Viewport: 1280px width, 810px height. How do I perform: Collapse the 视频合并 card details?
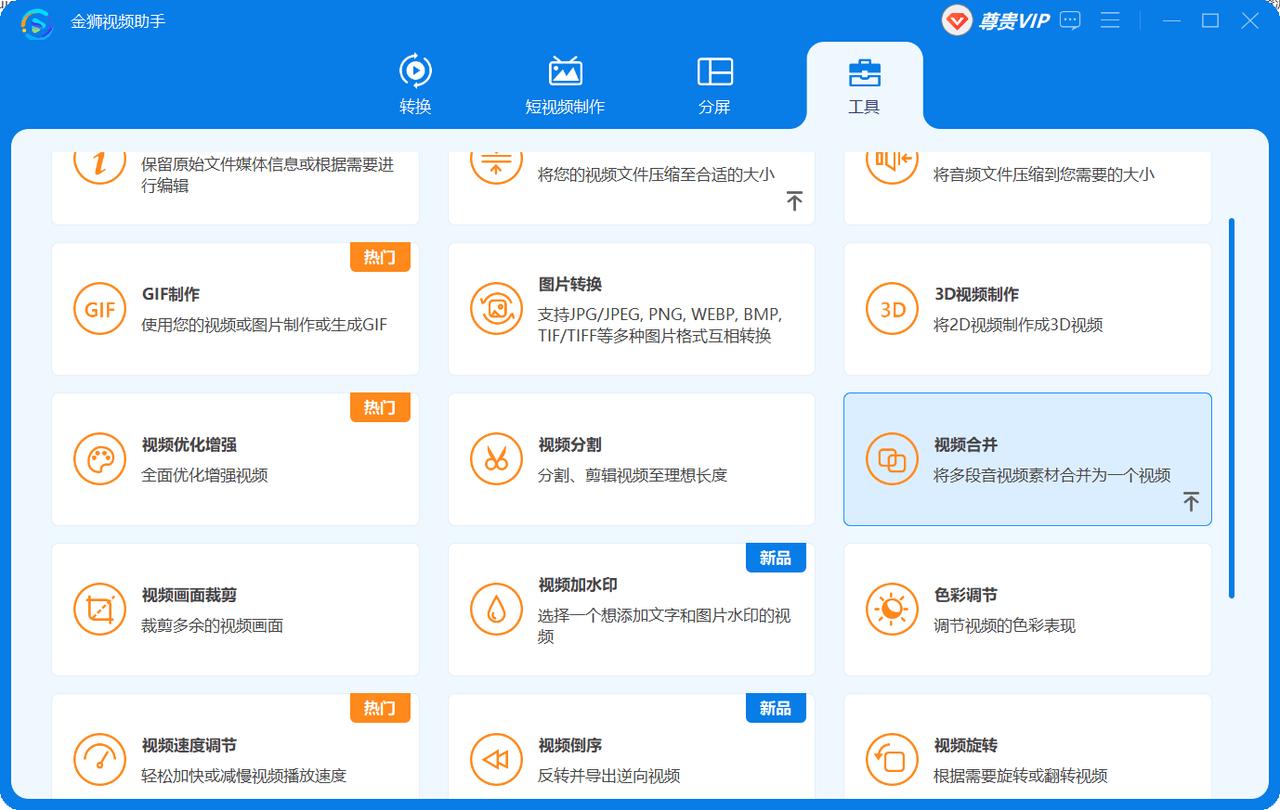(1191, 501)
